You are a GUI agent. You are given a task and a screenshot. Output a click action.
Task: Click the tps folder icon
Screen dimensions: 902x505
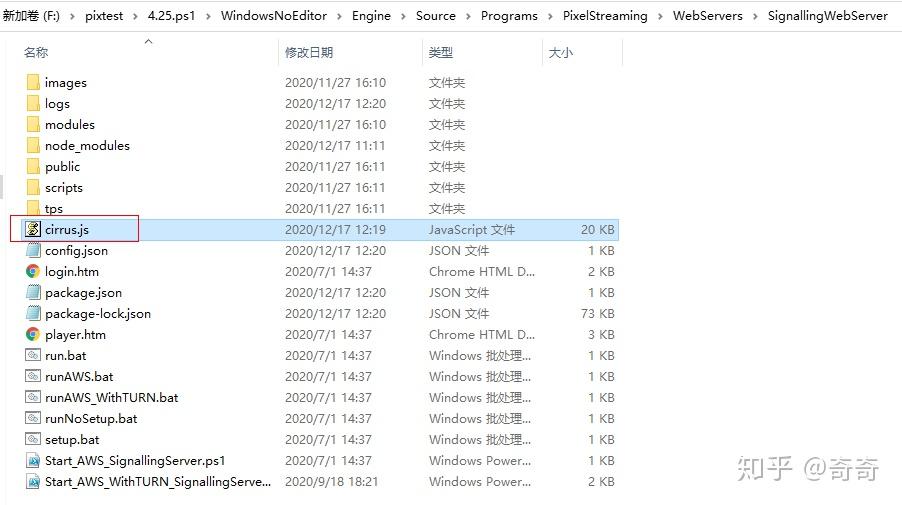click(33, 208)
